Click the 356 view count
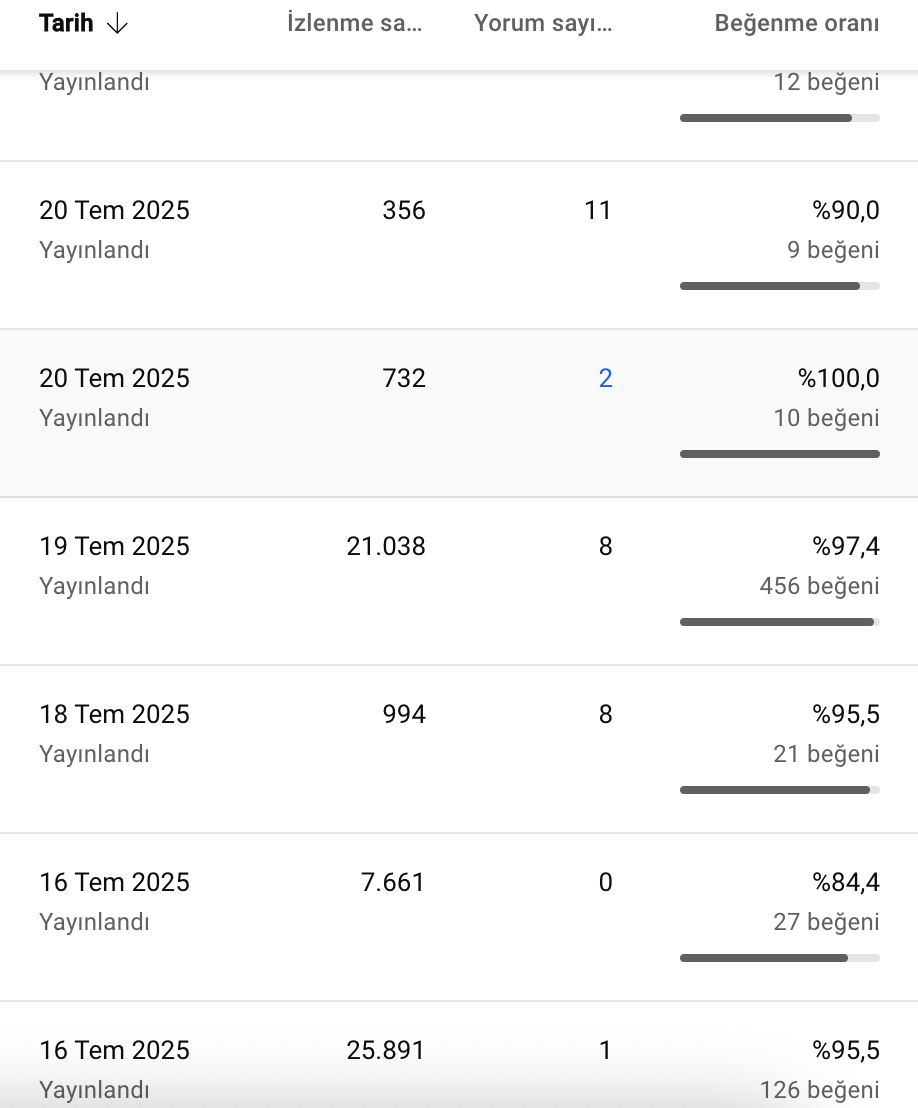This screenshot has height=1108, width=918. 404,210
